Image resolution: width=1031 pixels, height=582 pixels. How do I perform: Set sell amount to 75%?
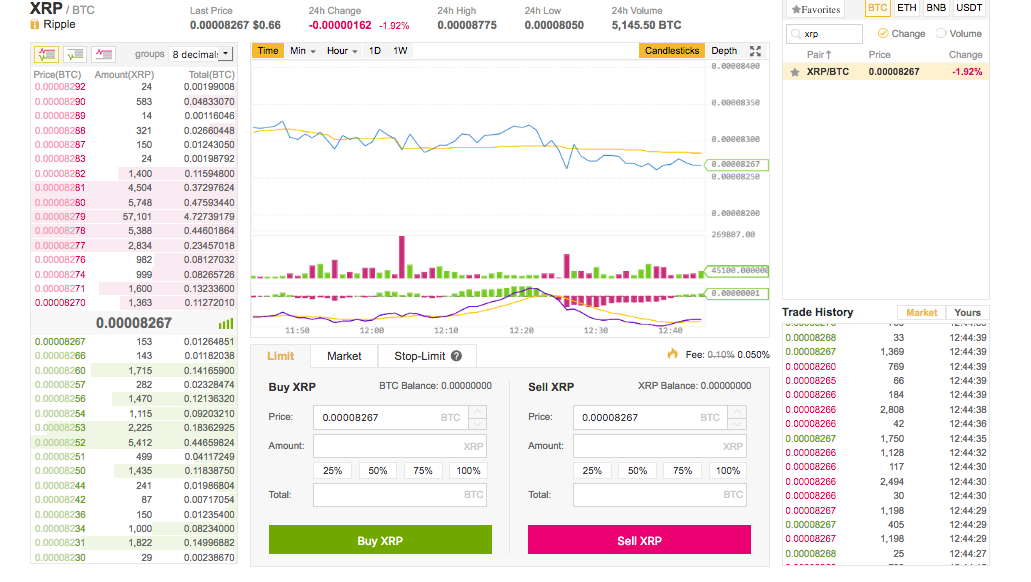683,470
